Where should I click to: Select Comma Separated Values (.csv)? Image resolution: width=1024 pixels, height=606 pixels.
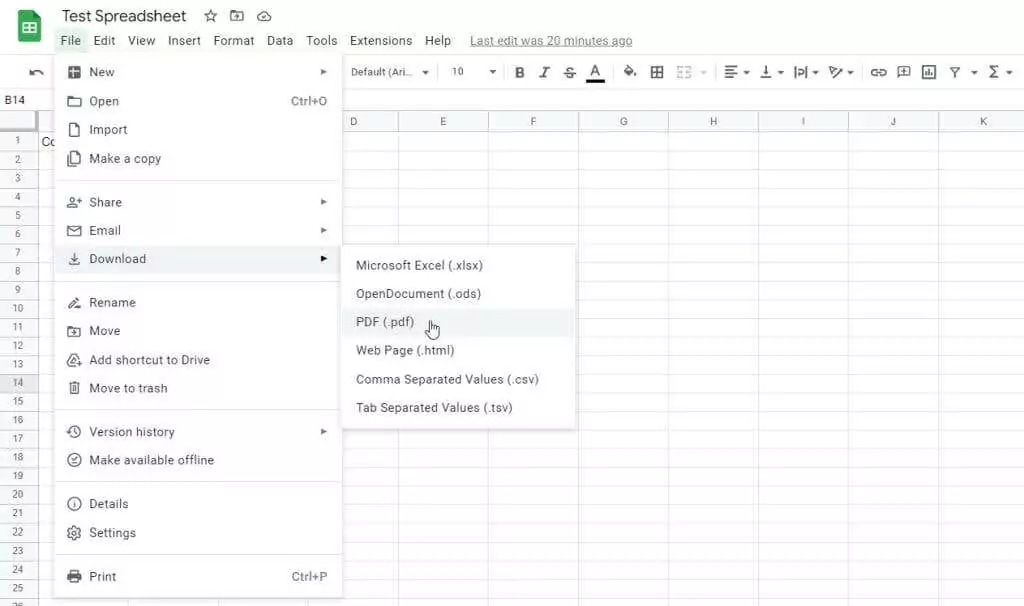pyautogui.click(x=447, y=379)
